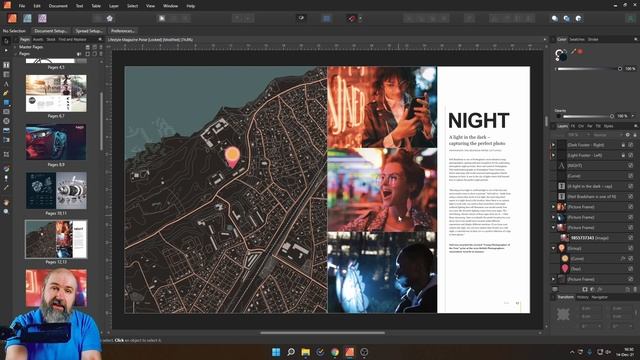Toggle visibility of the 1855737343 image layer
640x360 pixels.
point(631,238)
